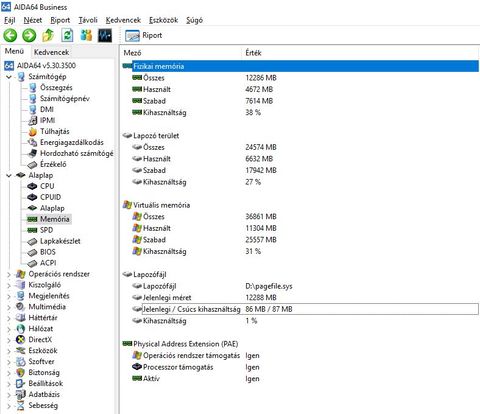Open the Riport menu
This screenshot has height=414, width=480.
[x=60, y=20]
